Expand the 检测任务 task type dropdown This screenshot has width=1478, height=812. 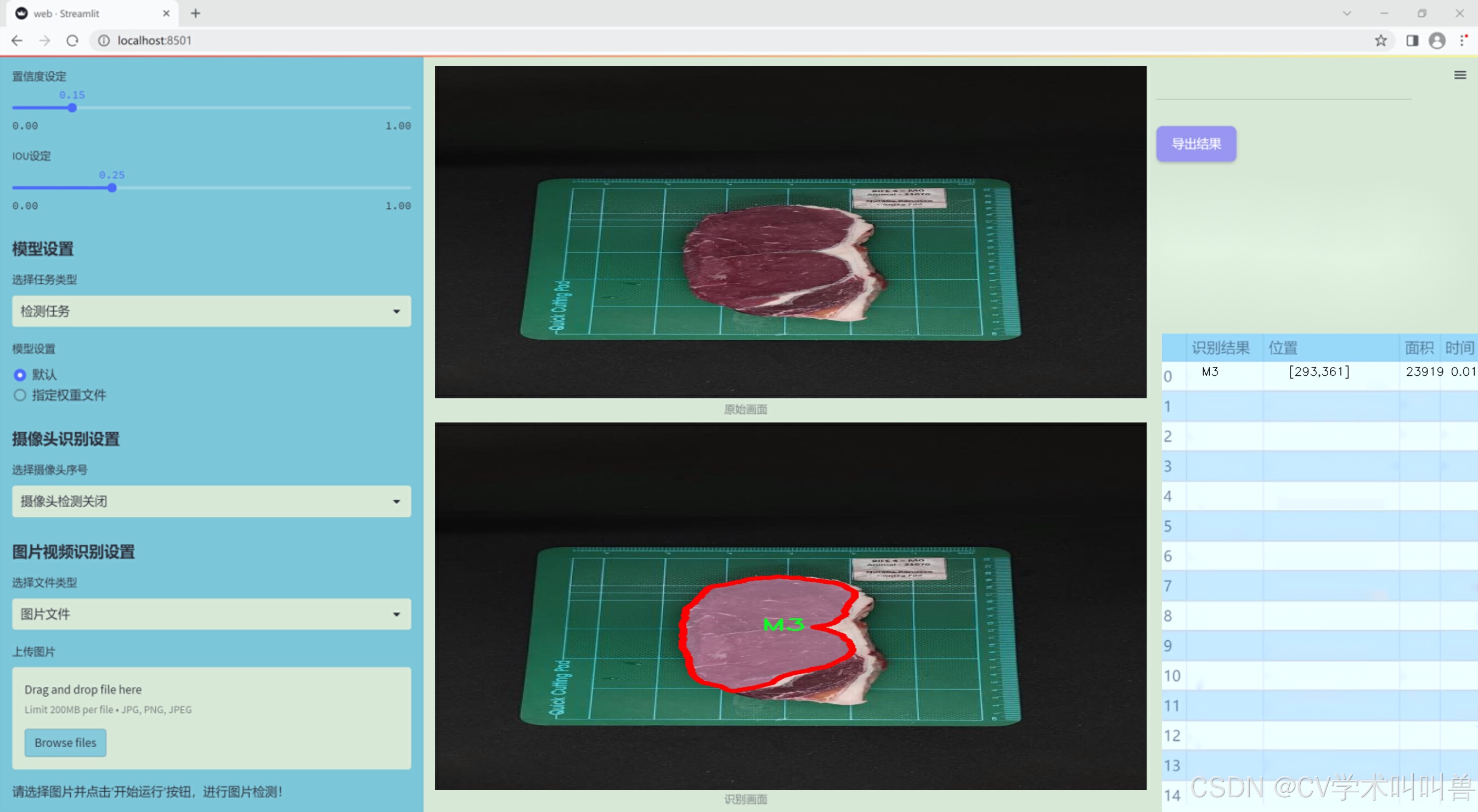(211, 311)
